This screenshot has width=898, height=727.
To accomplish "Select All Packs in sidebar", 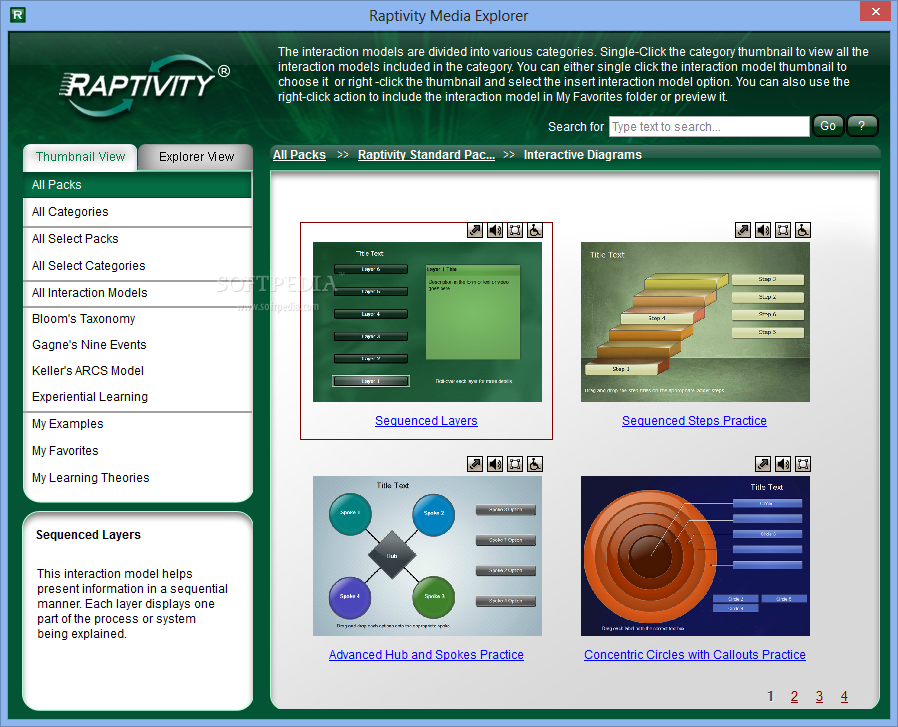I will pyautogui.click(x=137, y=184).
